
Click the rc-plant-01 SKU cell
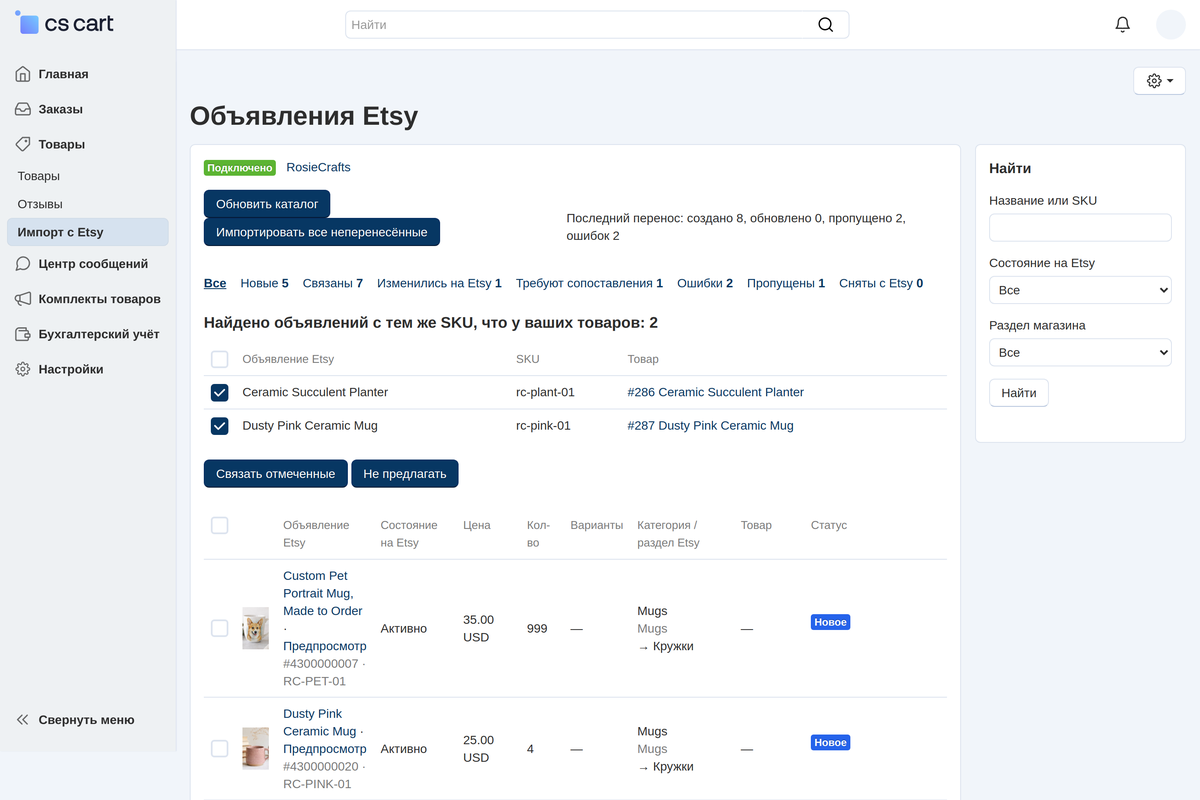point(545,392)
